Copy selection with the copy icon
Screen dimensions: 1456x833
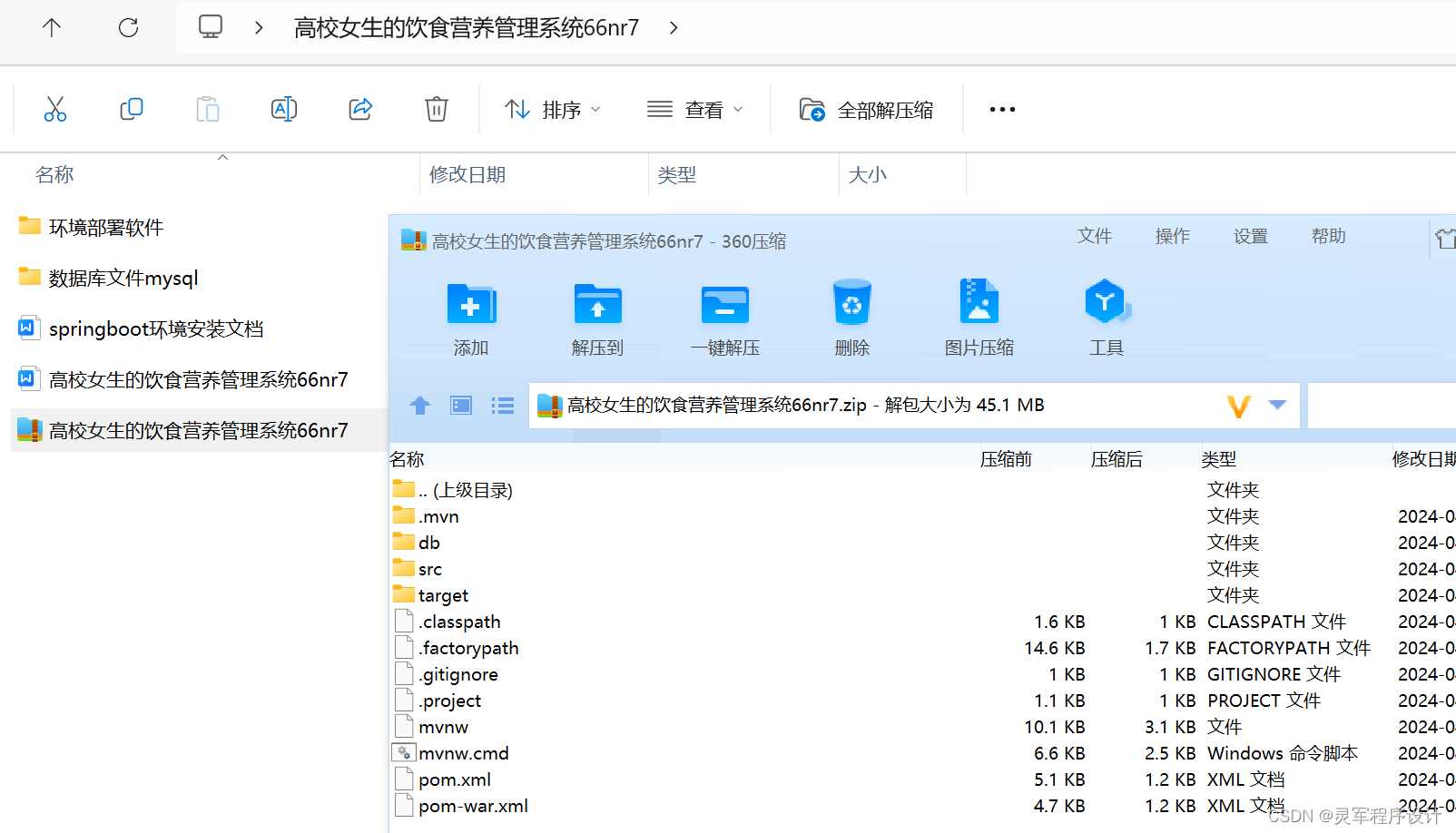(132, 109)
